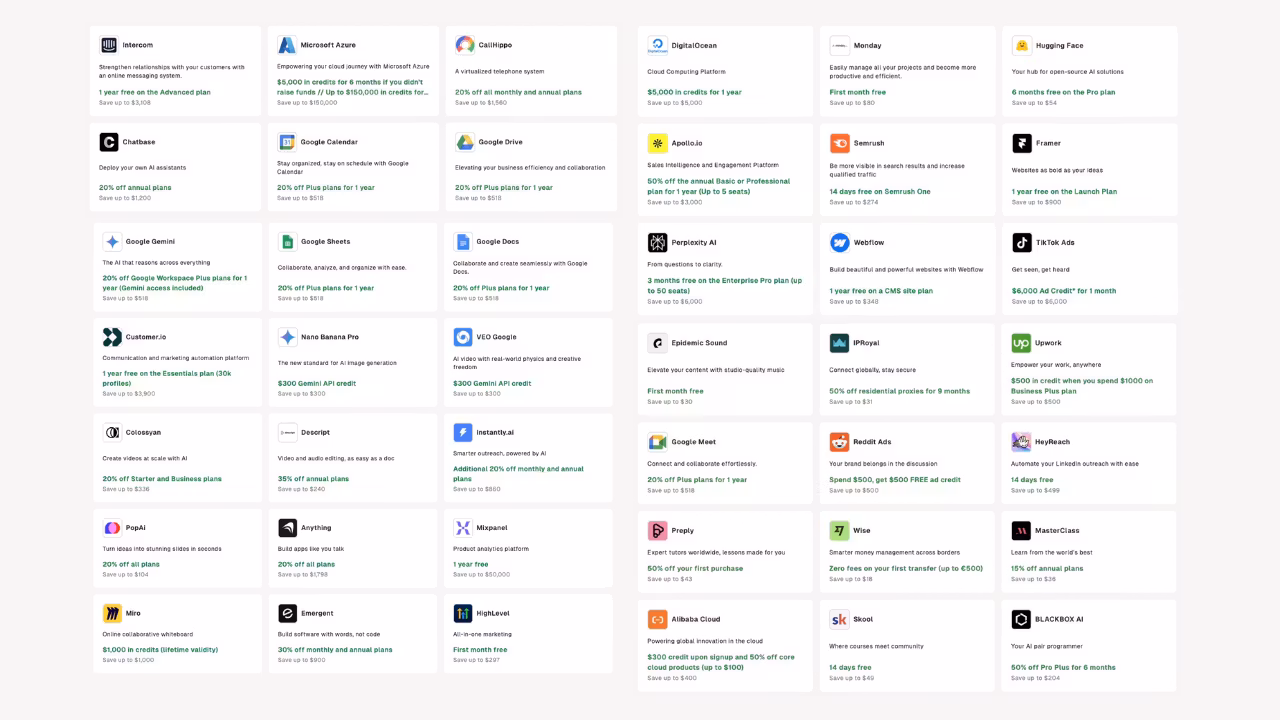Viewport: 1280px width, 720px height.
Task: Select the Epidemic Sound card title
Action: [x=699, y=343]
